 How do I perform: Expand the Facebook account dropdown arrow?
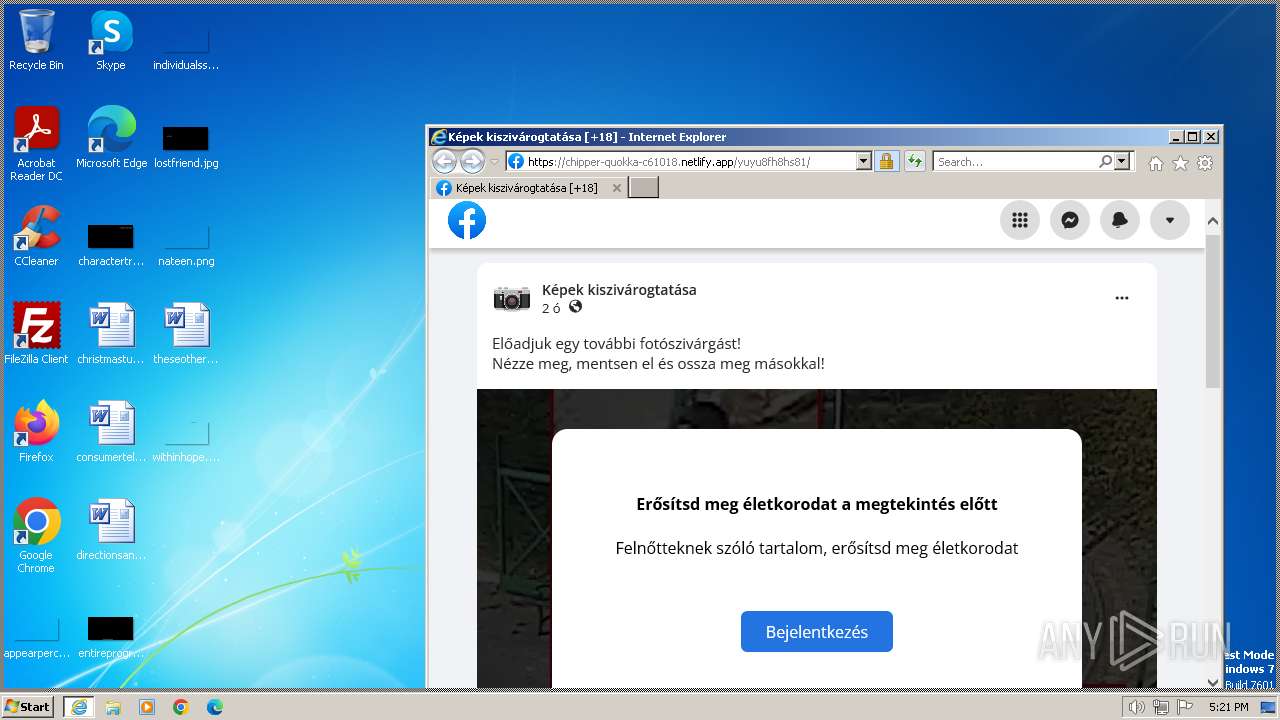[x=1170, y=220]
